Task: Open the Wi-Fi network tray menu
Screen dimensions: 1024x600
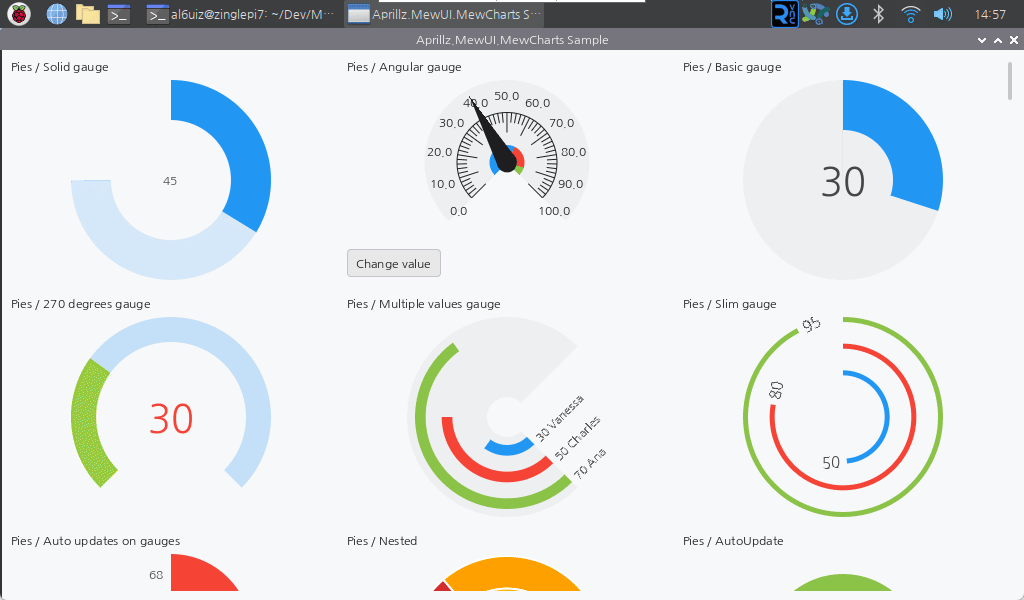Action: [910, 14]
